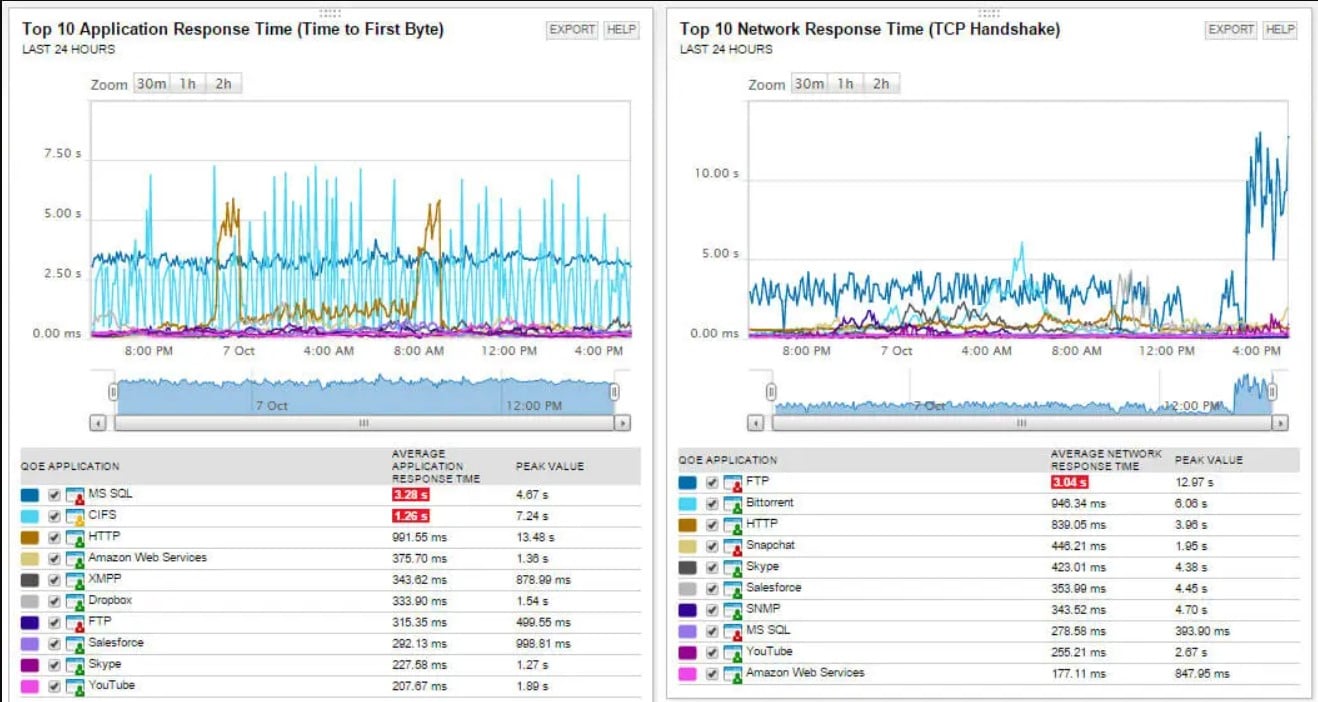Uncheck the Snapchat series checkbox
Screen dimensions: 1318x702
coord(712,546)
